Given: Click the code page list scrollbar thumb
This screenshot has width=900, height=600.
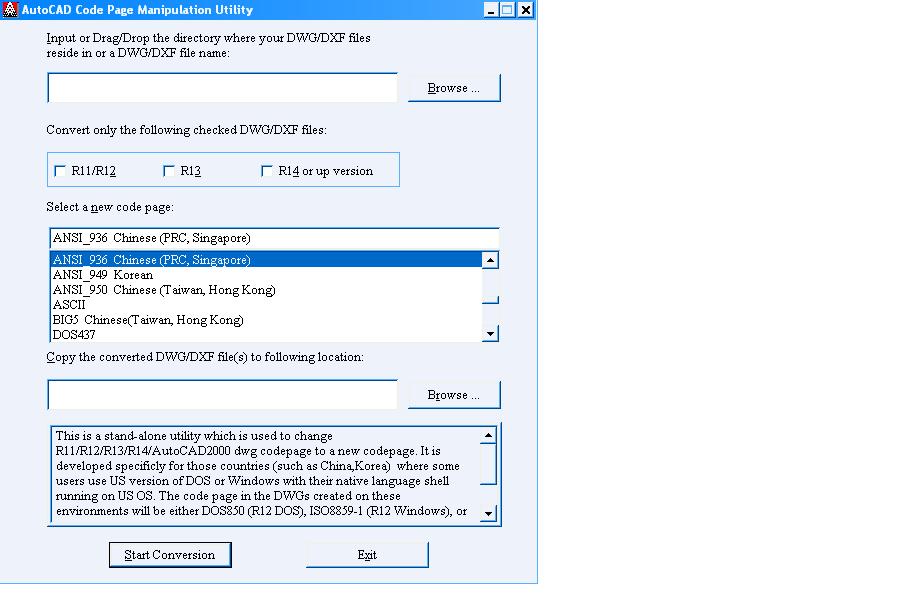Looking at the screenshot, I should click(490, 286).
